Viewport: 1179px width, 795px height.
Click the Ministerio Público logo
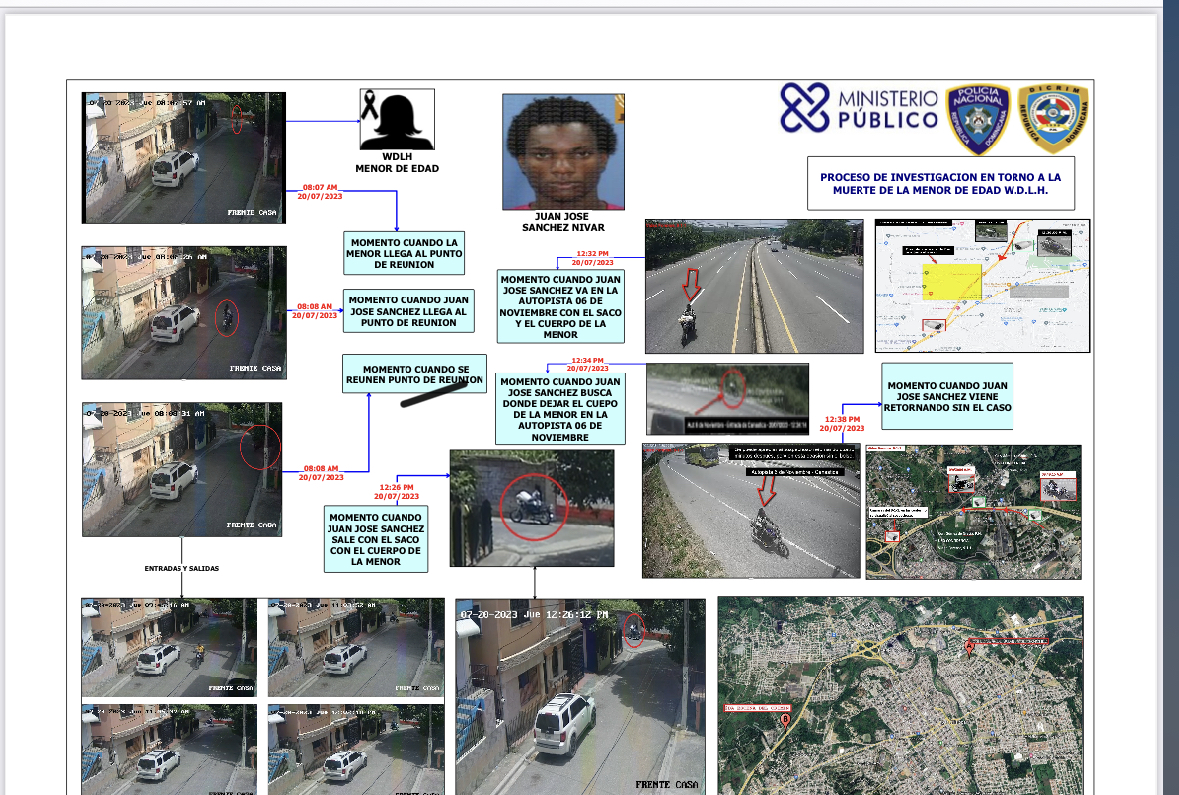point(859,108)
